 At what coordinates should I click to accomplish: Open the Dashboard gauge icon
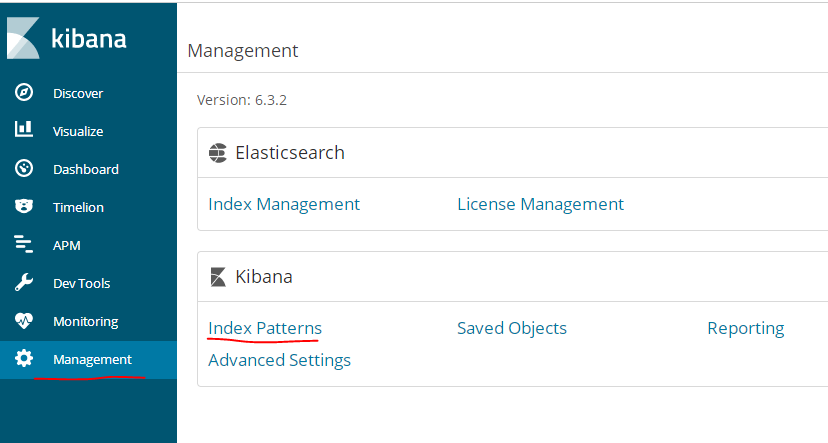24,168
